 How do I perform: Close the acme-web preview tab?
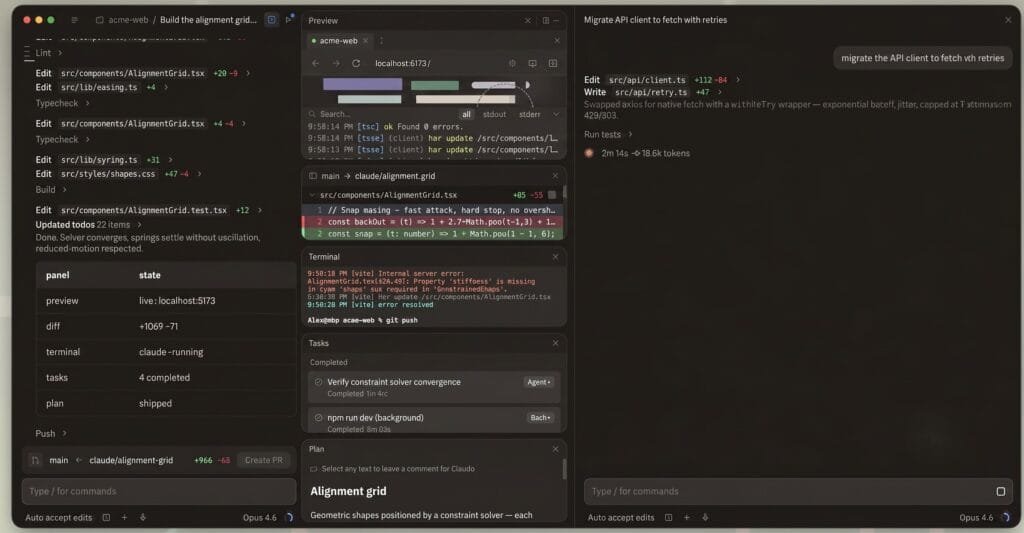(x=365, y=40)
